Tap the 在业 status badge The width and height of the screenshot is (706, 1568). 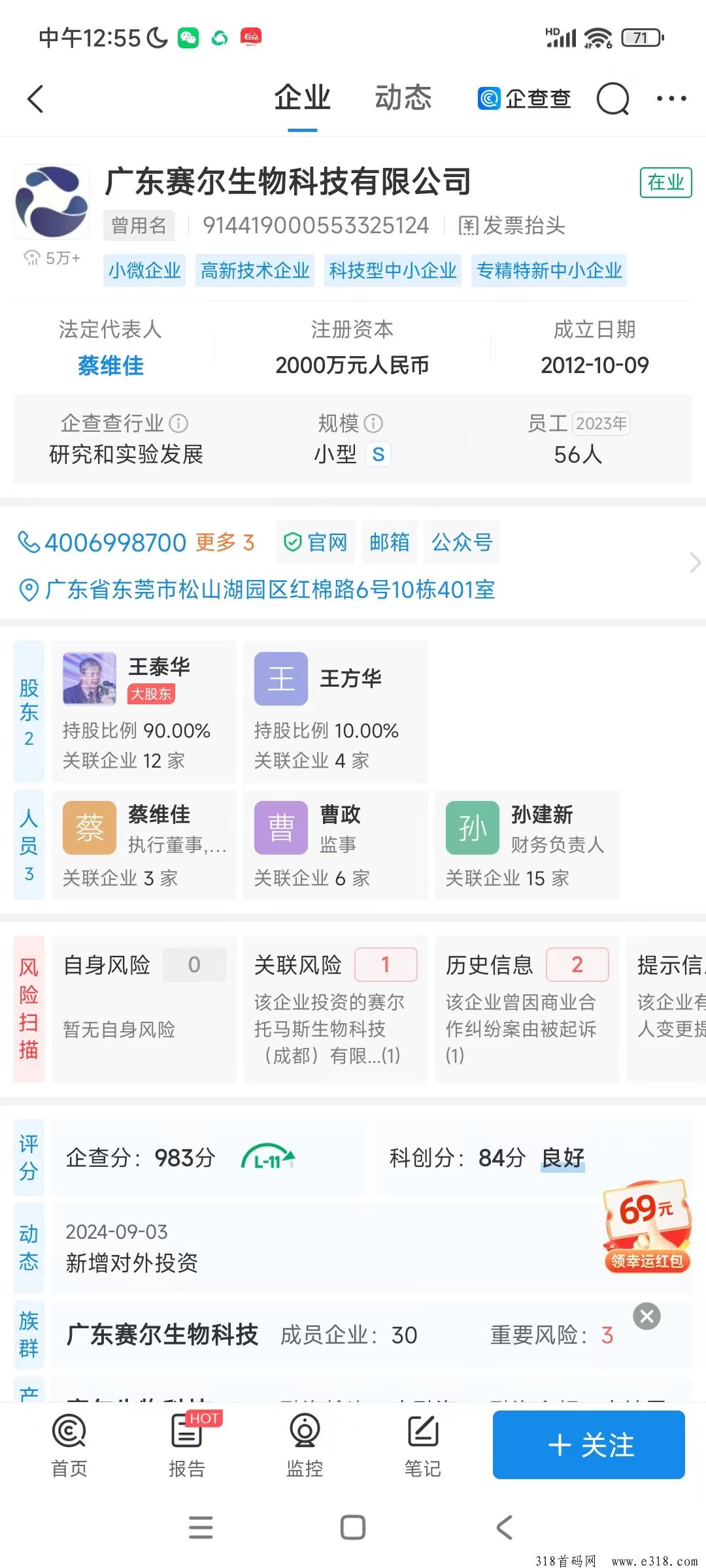pyautogui.click(x=665, y=182)
